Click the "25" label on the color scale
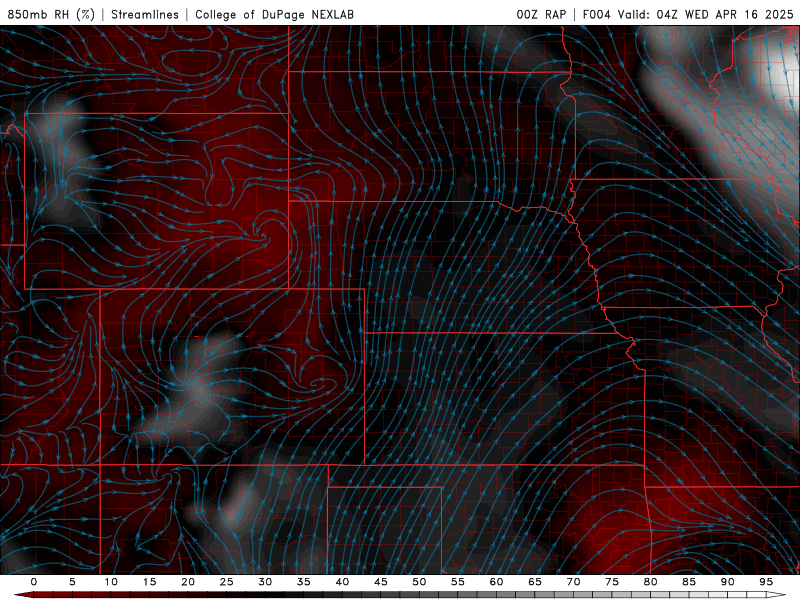 click(x=227, y=582)
